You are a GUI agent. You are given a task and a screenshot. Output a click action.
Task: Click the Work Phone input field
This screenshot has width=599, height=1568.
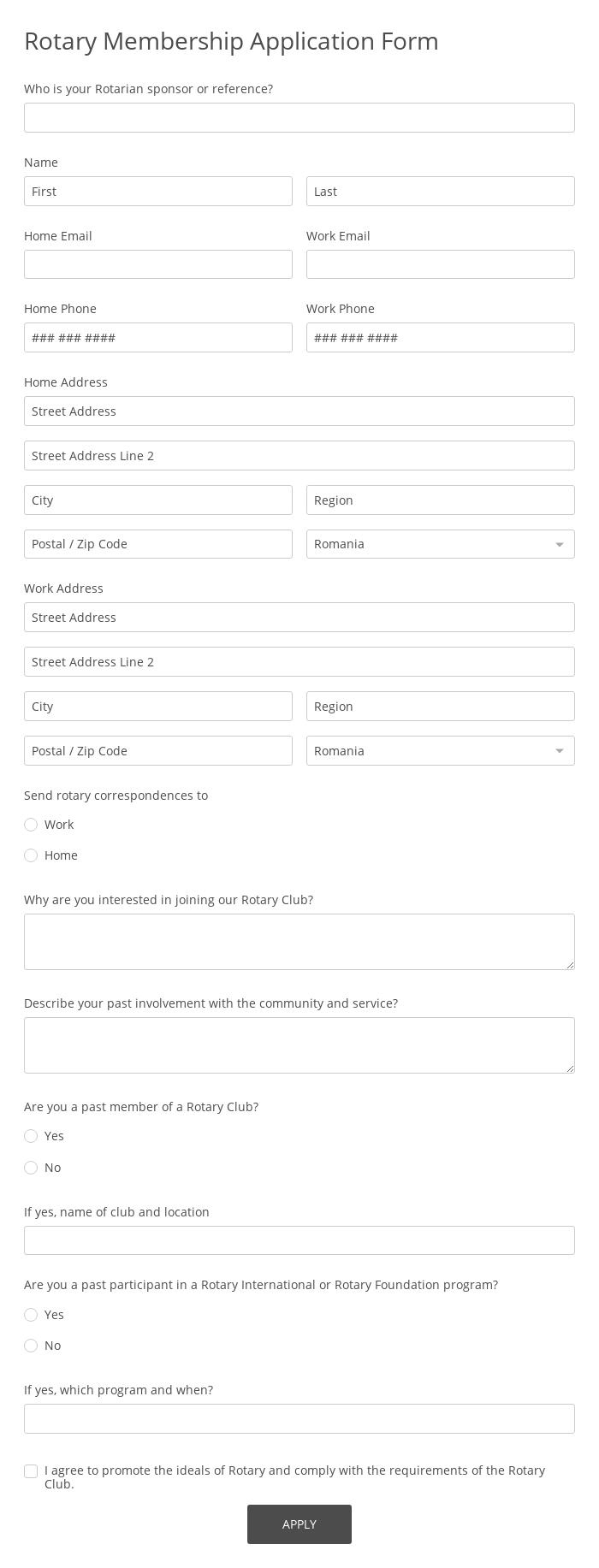440,337
